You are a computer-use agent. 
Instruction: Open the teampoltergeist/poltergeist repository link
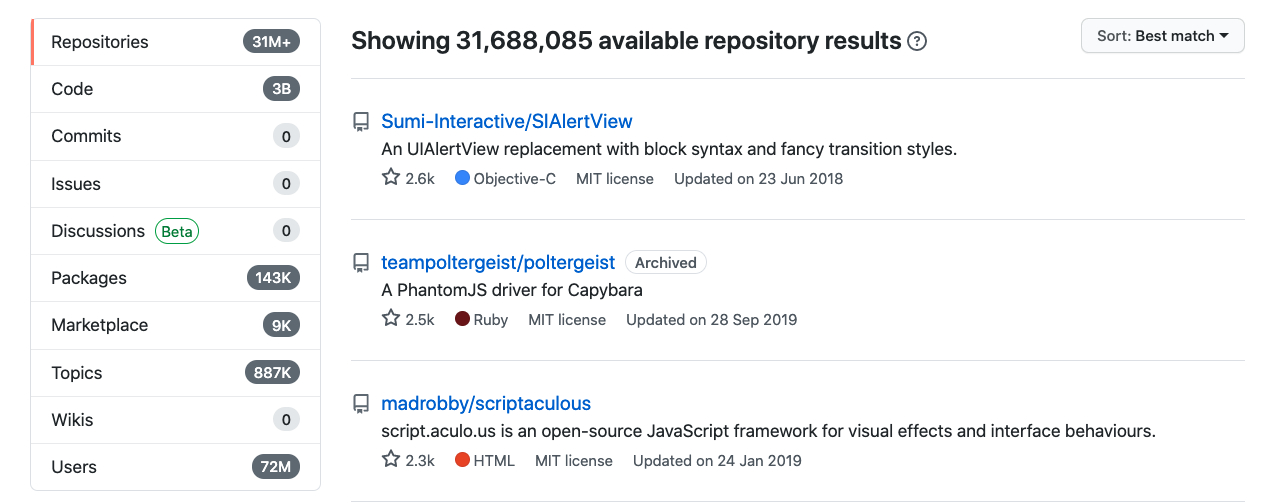point(498,262)
